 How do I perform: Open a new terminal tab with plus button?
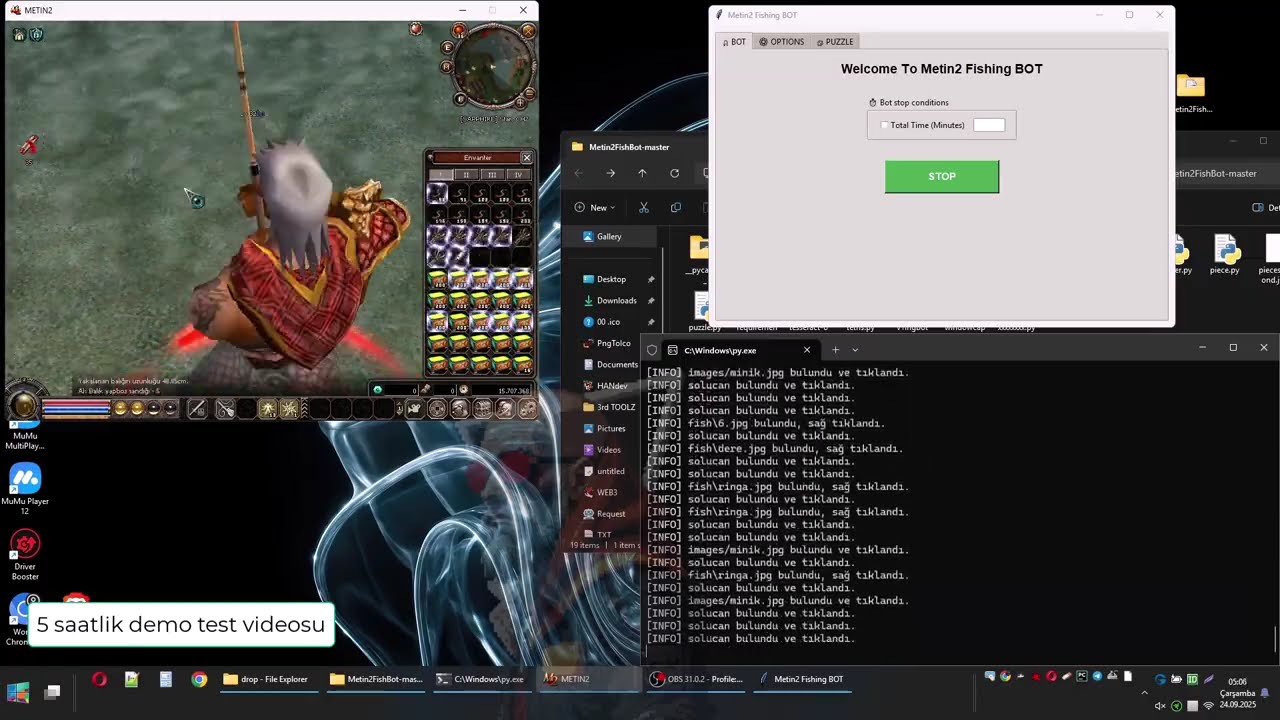pos(835,350)
